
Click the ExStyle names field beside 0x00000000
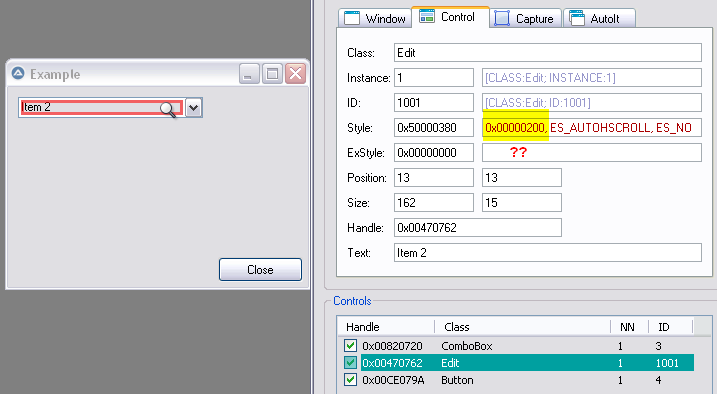(x=592, y=153)
